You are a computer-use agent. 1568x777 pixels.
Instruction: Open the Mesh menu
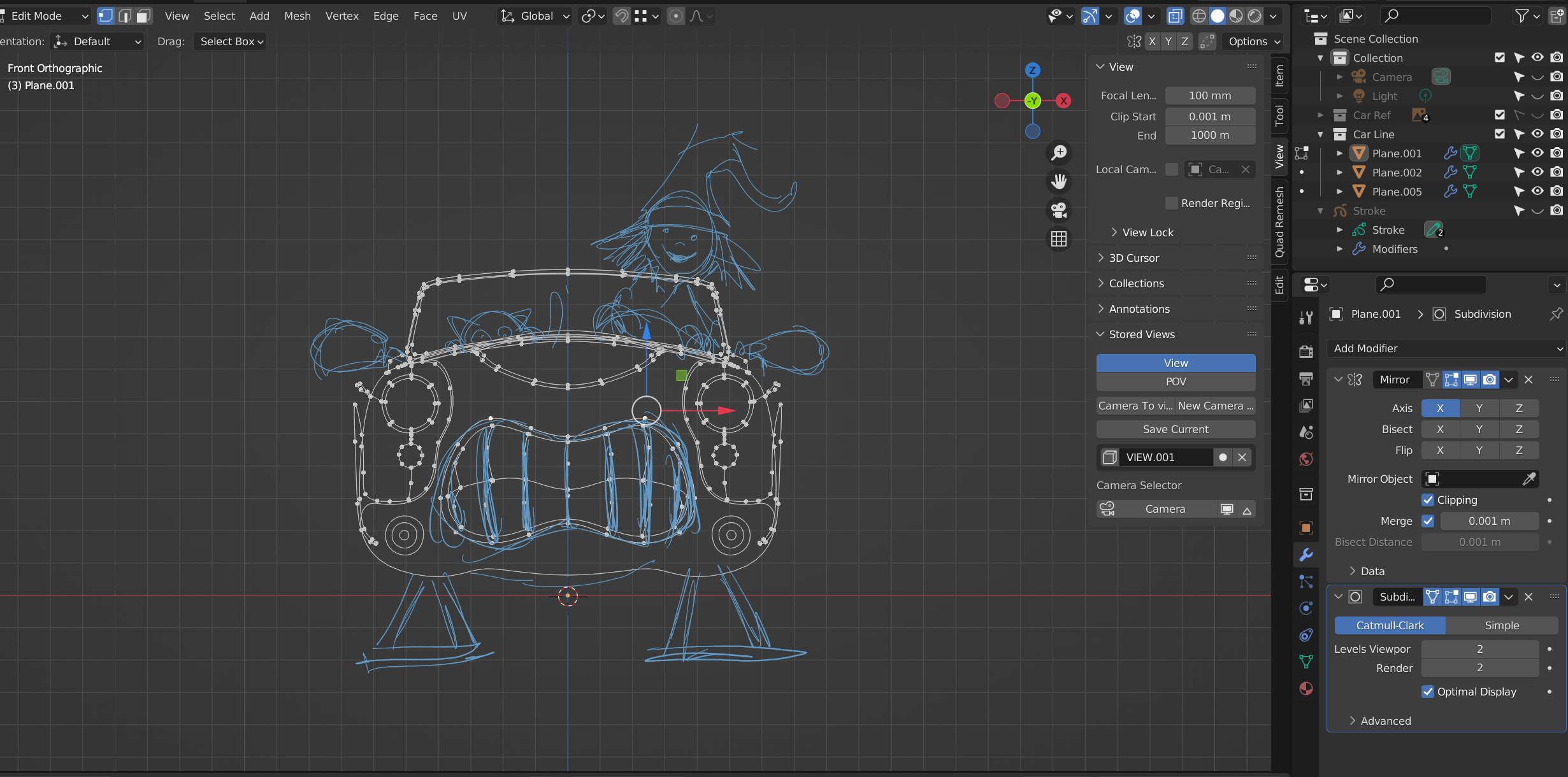click(x=298, y=16)
